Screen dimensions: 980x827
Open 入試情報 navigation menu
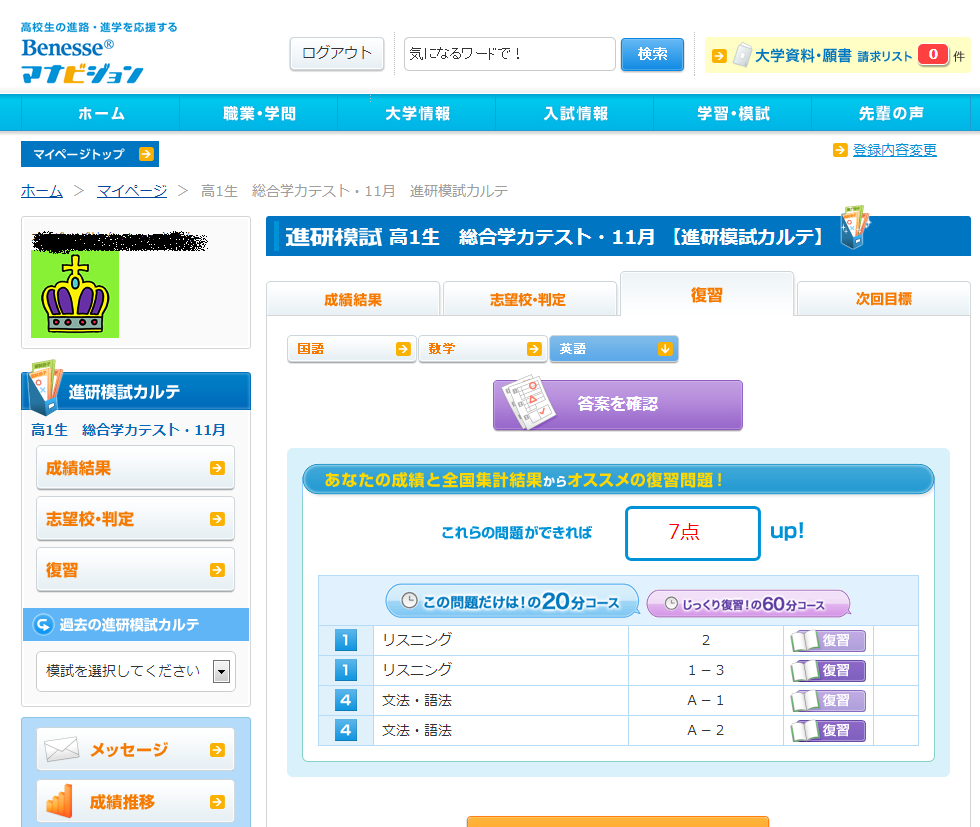[575, 113]
